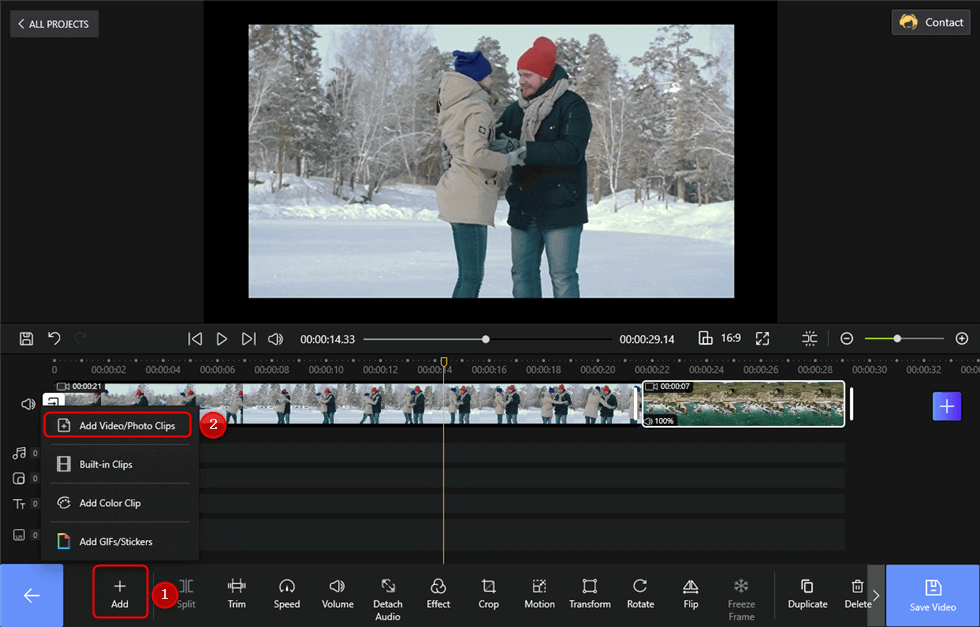The image size is (980, 627).
Task: Click Detach Audio
Action: coord(388,599)
